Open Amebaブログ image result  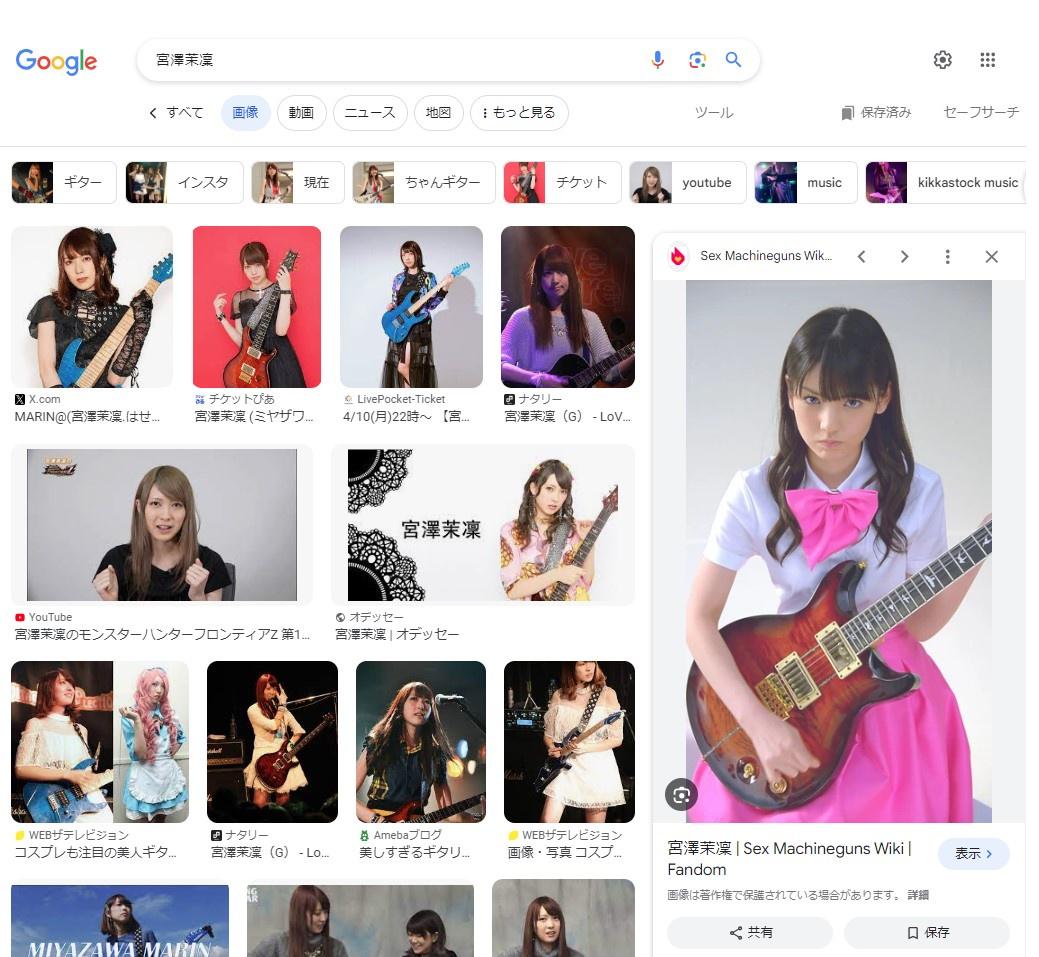(x=421, y=742)
